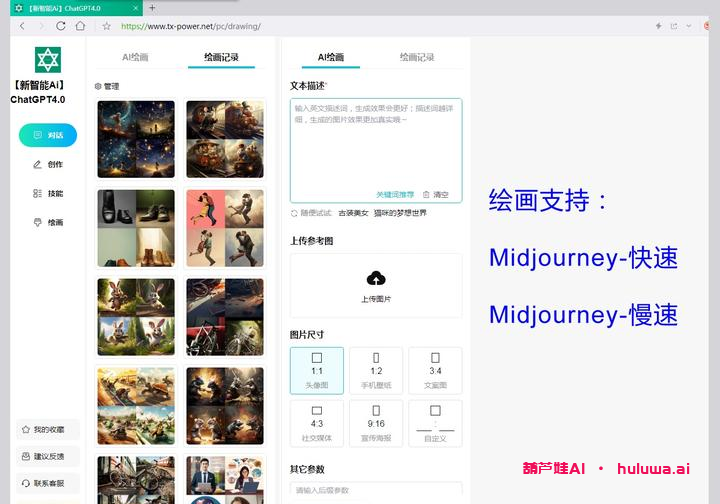Screen dimensions: 720x504
Task: Open the 绘画 section in sidebar
Action: coord(48,223)
